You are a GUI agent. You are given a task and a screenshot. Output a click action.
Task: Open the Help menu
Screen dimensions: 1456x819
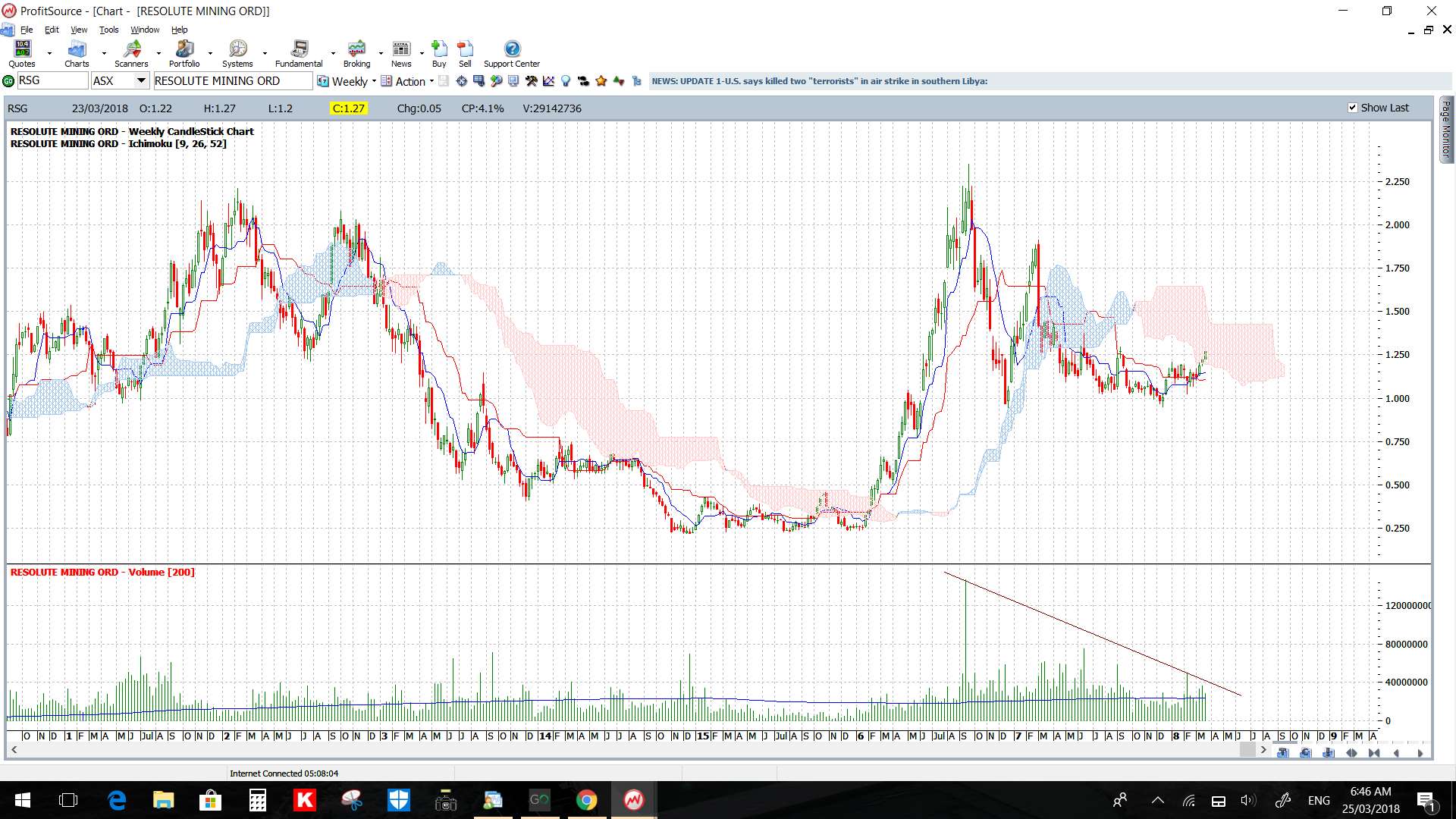[x=179, y=30]
